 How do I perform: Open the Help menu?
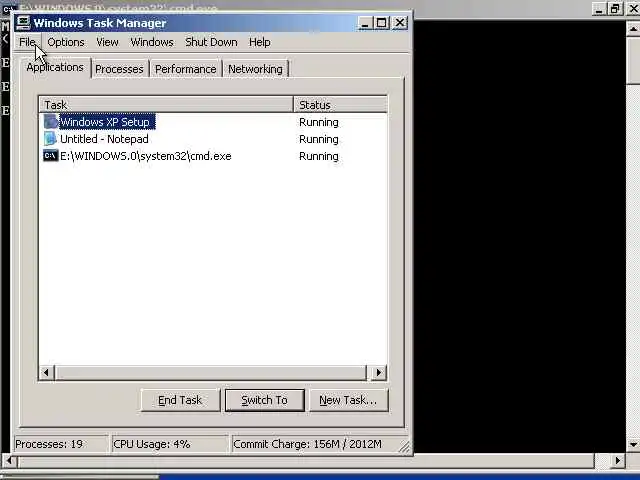[260, 42]
